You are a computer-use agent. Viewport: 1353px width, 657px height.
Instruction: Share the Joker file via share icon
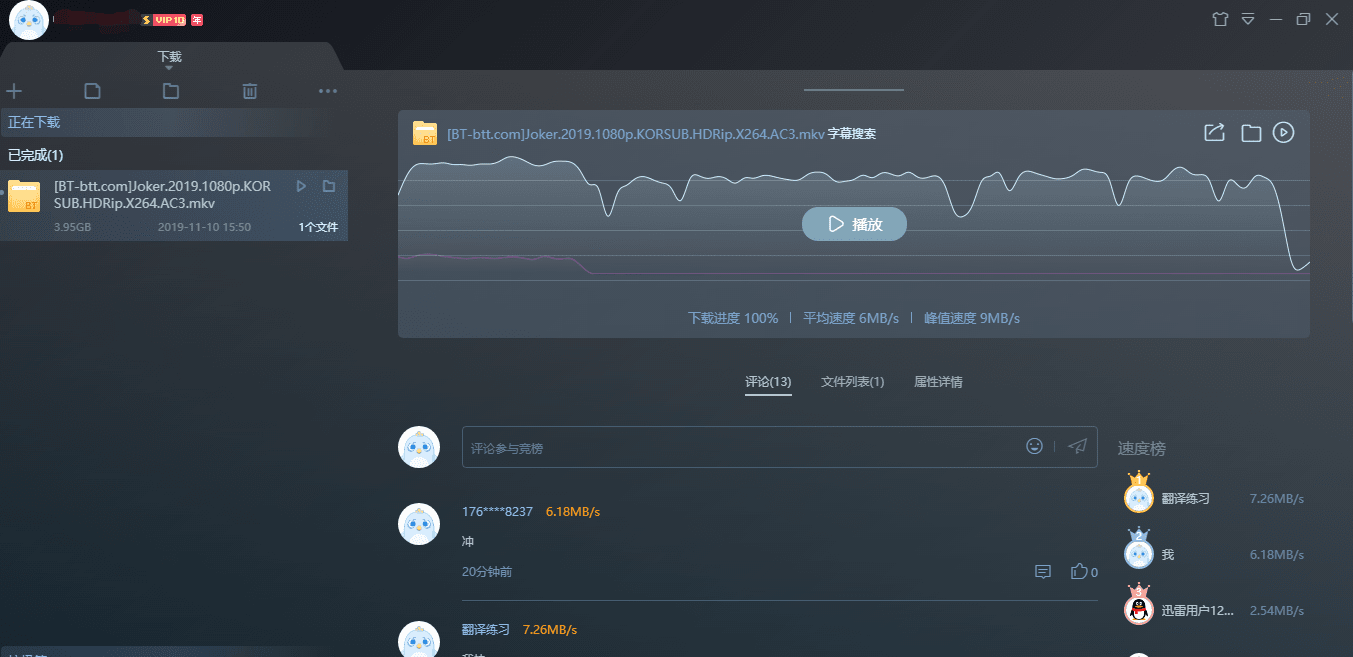click(x=1213, y=131)
